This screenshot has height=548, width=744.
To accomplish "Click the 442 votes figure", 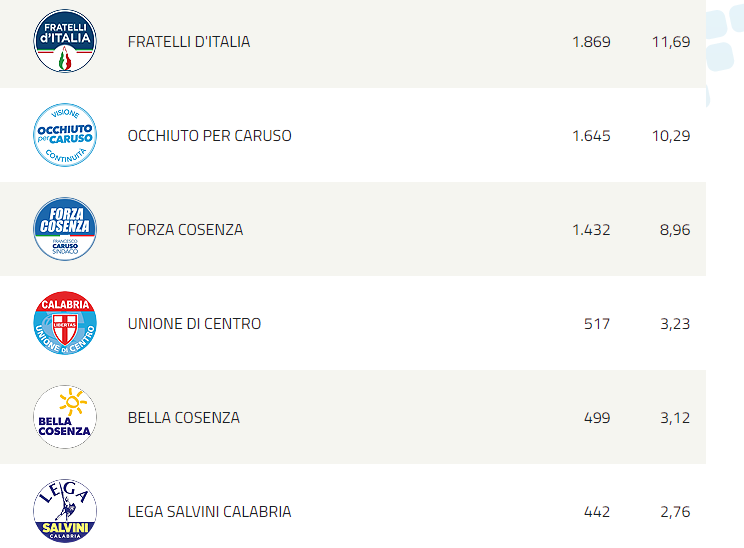I will click(x=597, y=511).
